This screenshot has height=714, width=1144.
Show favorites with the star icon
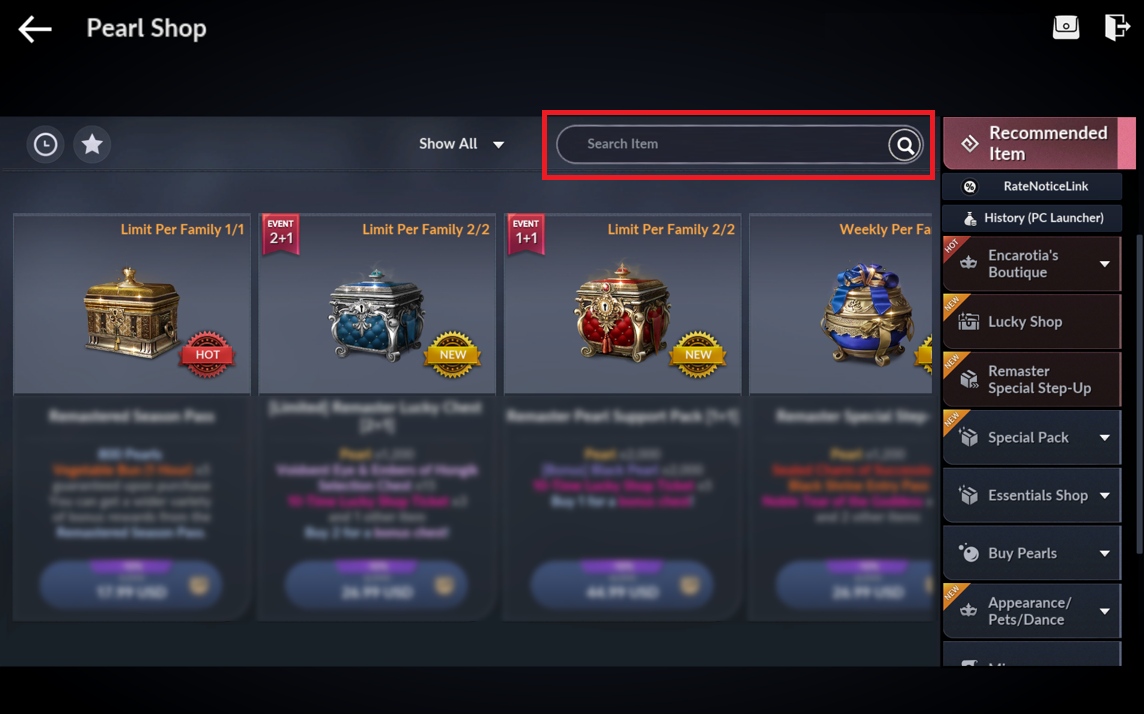(x=92, y=144)
